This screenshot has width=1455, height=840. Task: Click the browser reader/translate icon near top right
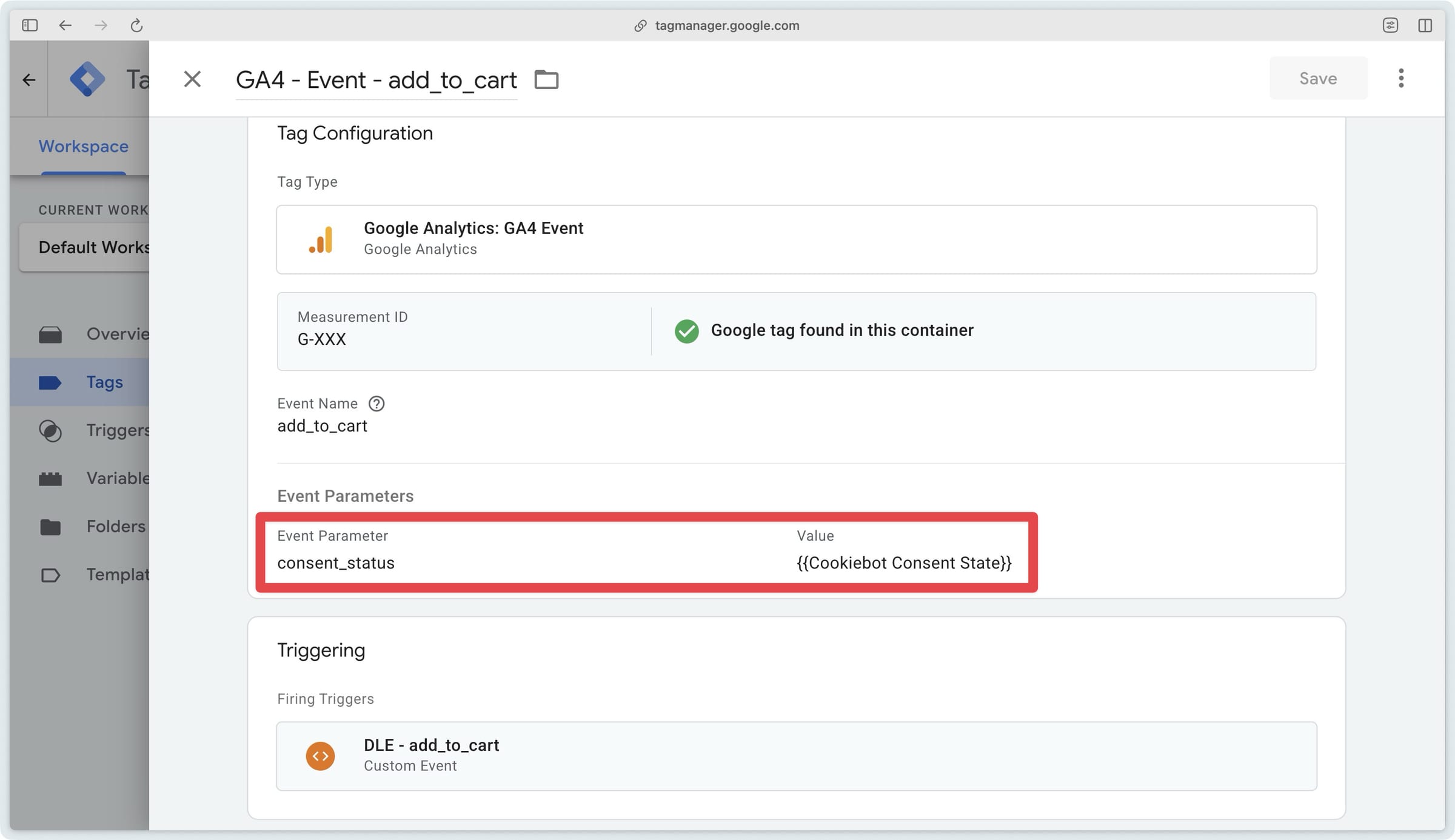click(x=1390, y=25)
